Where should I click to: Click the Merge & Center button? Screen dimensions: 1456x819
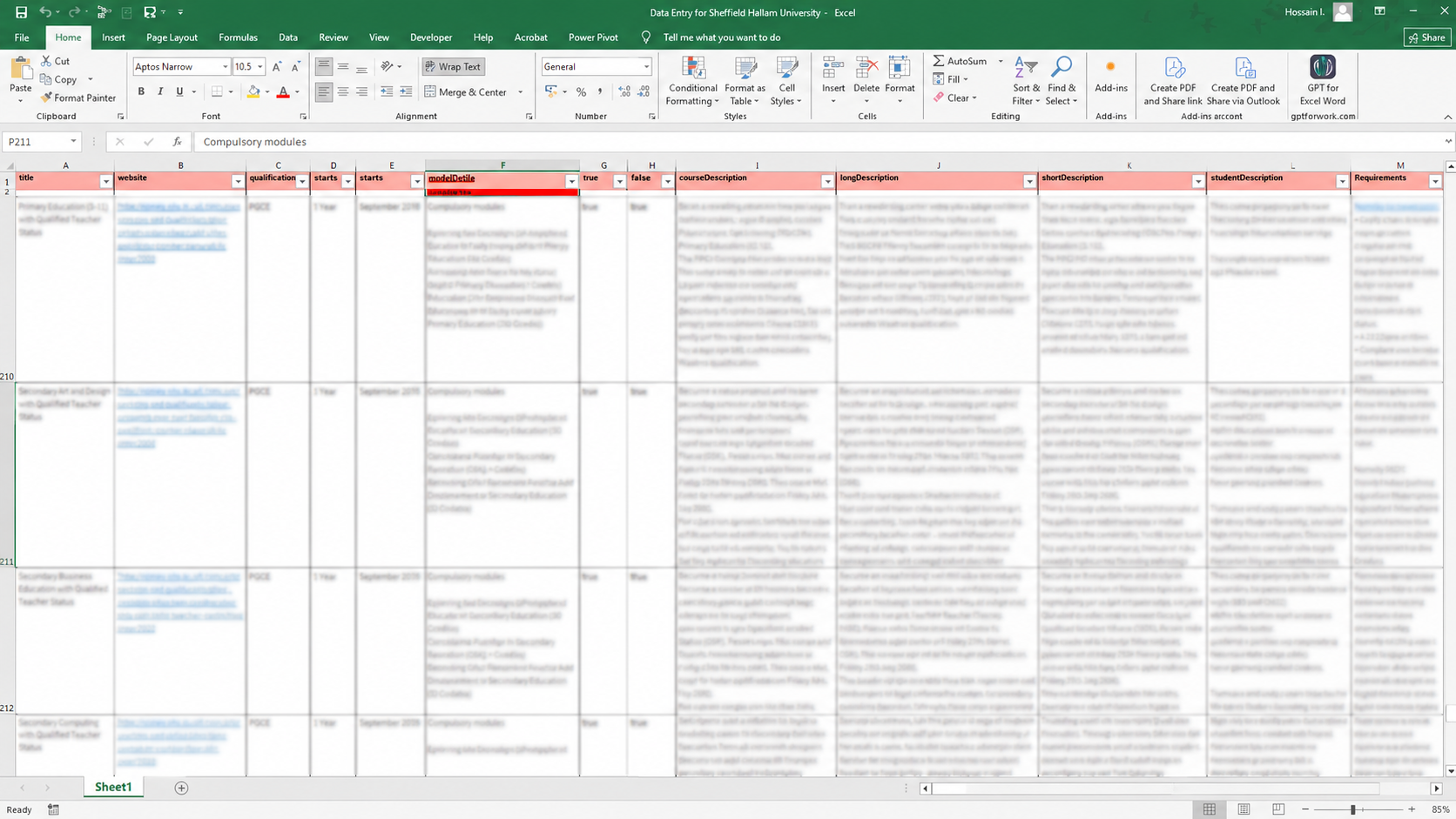[x=466, y=91]
